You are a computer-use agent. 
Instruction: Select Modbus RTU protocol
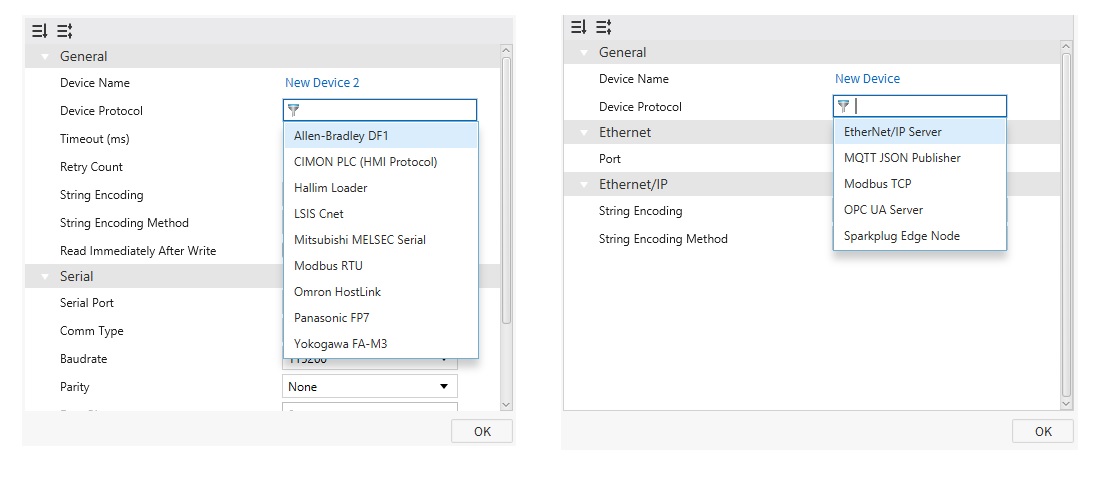pyautogui.click(x=381, y=265)
